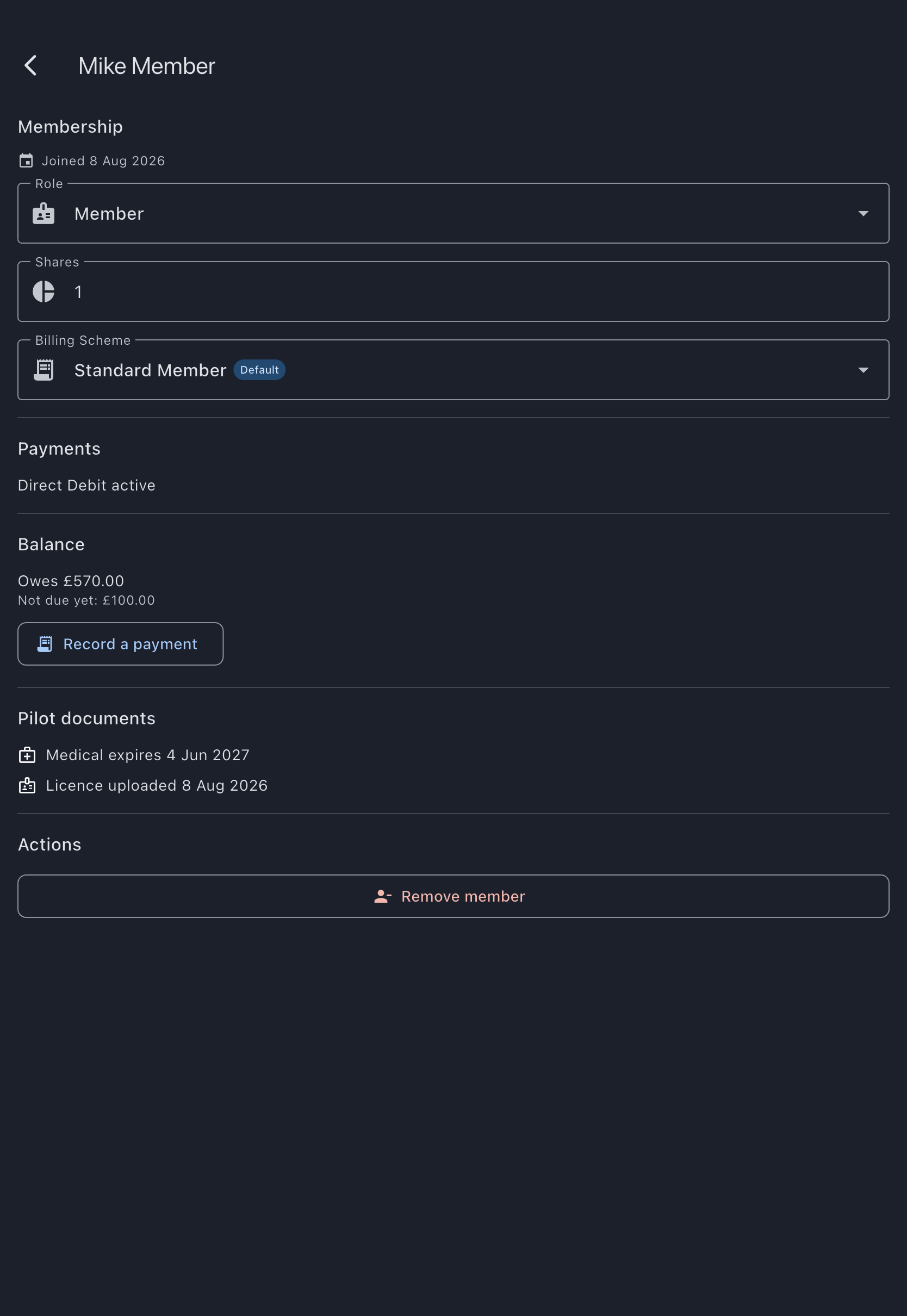Click the Default badge on billing scheme
This screenshot has height=1316, width=907.
pyautogui.click(x=260, y=370)
